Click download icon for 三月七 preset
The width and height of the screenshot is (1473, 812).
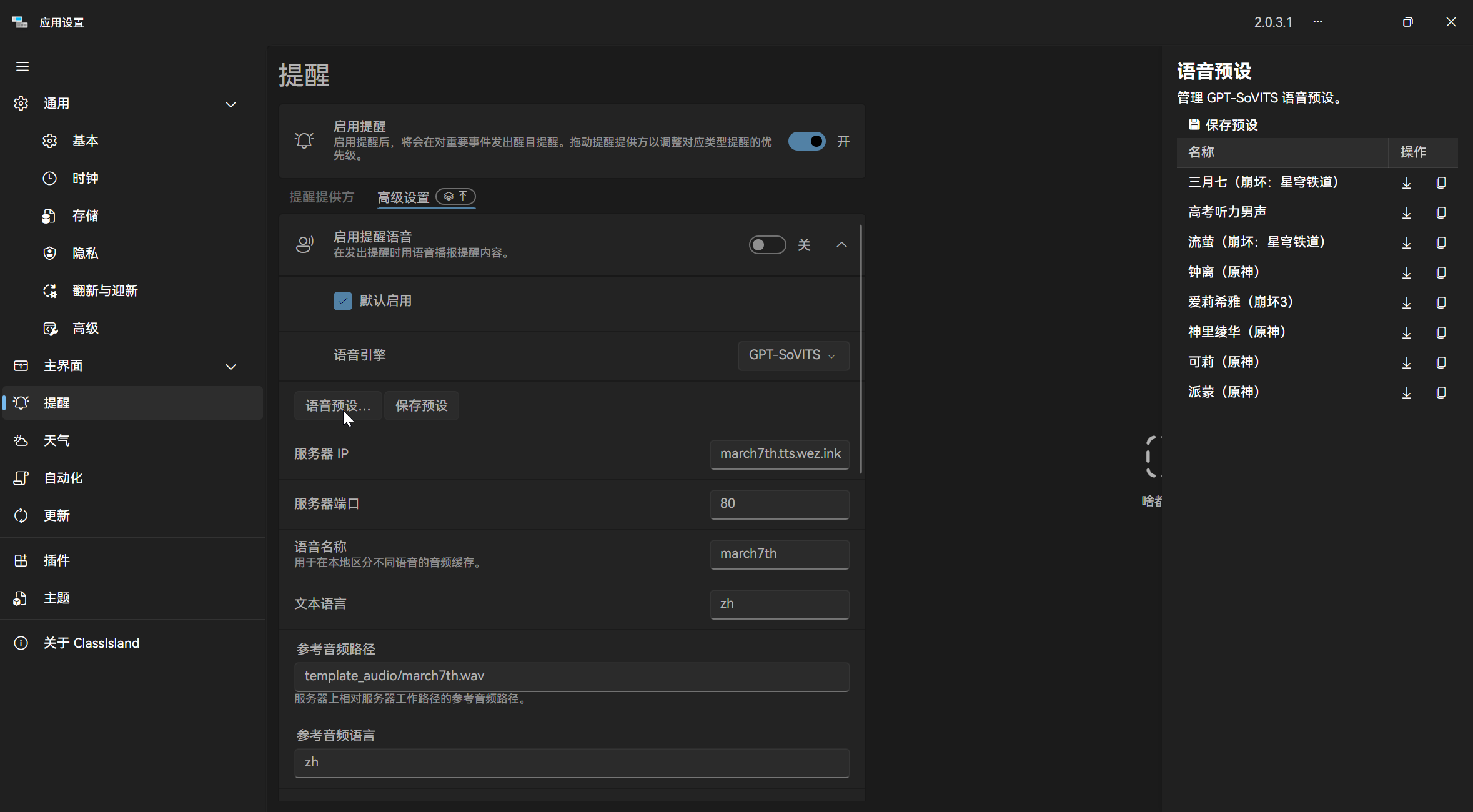coord(1406,182)
